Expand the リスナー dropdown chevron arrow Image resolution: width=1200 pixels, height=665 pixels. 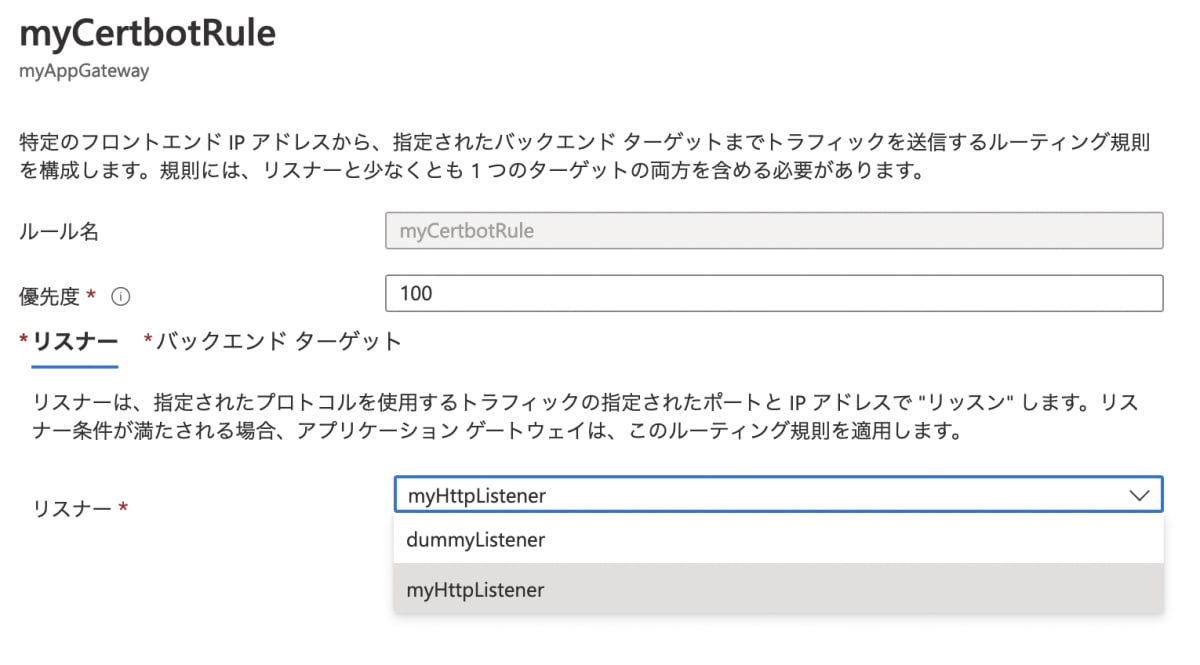click(1138, 495)
